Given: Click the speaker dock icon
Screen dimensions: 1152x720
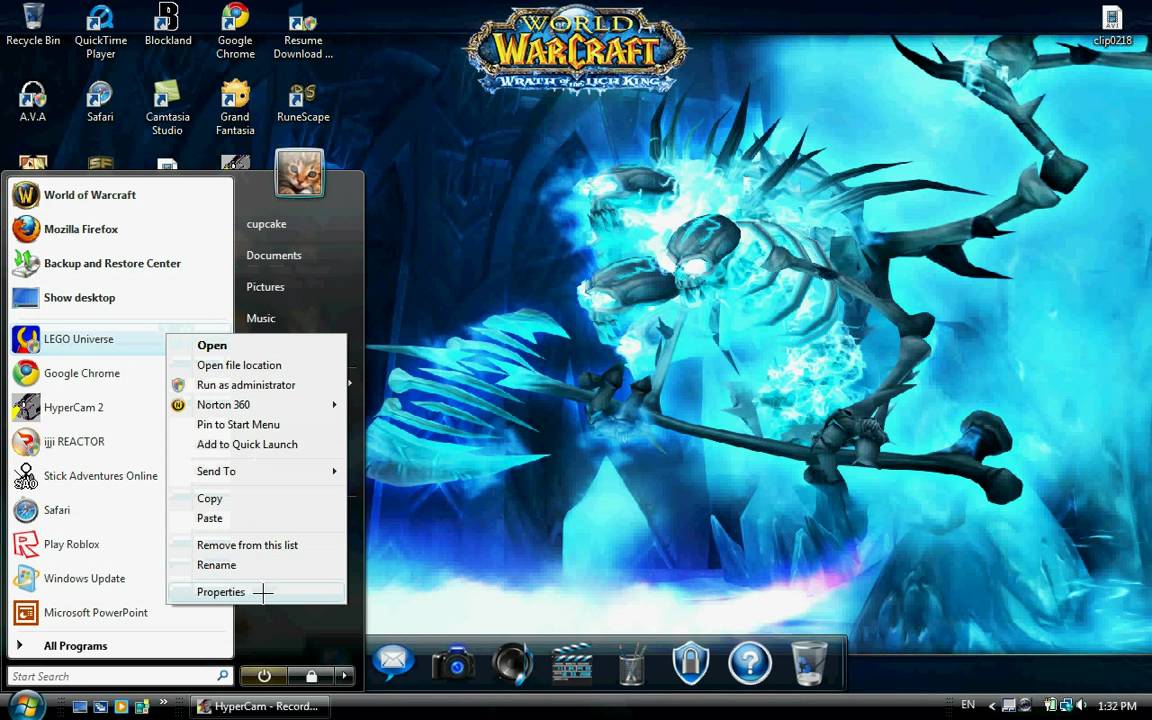Looking at the screenshot, I should (x=513, y=663).
